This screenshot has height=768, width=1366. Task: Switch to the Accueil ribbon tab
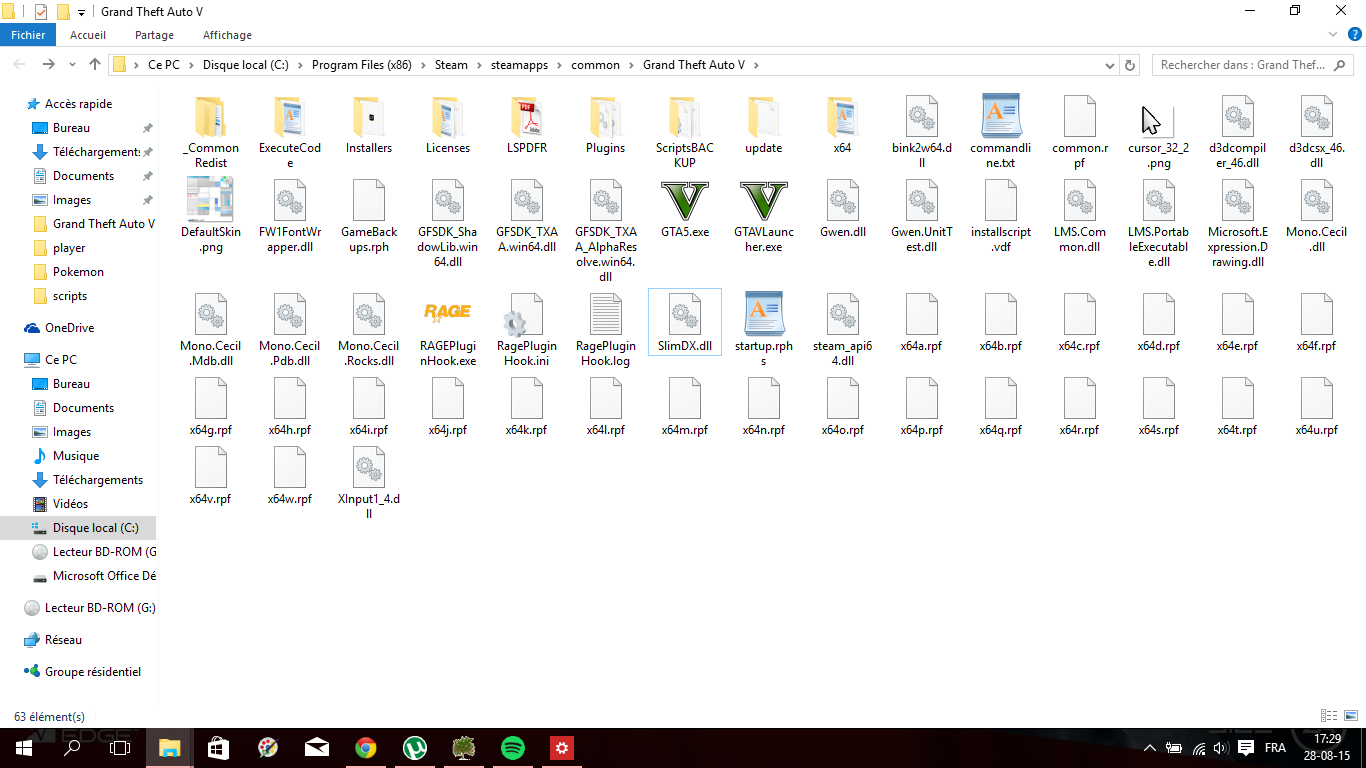point(88,35)
